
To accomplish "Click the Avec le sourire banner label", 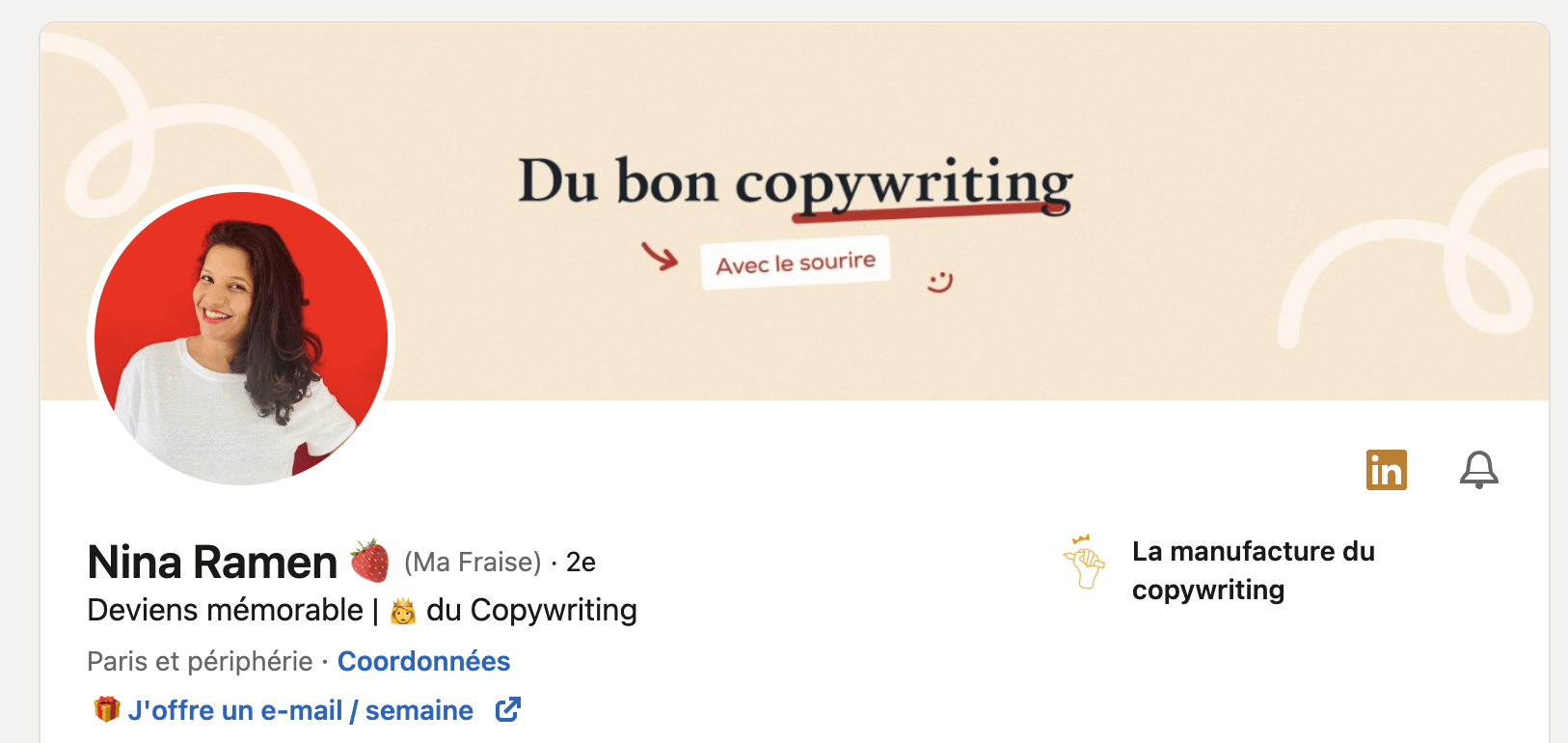I will (x=796, y=262).
